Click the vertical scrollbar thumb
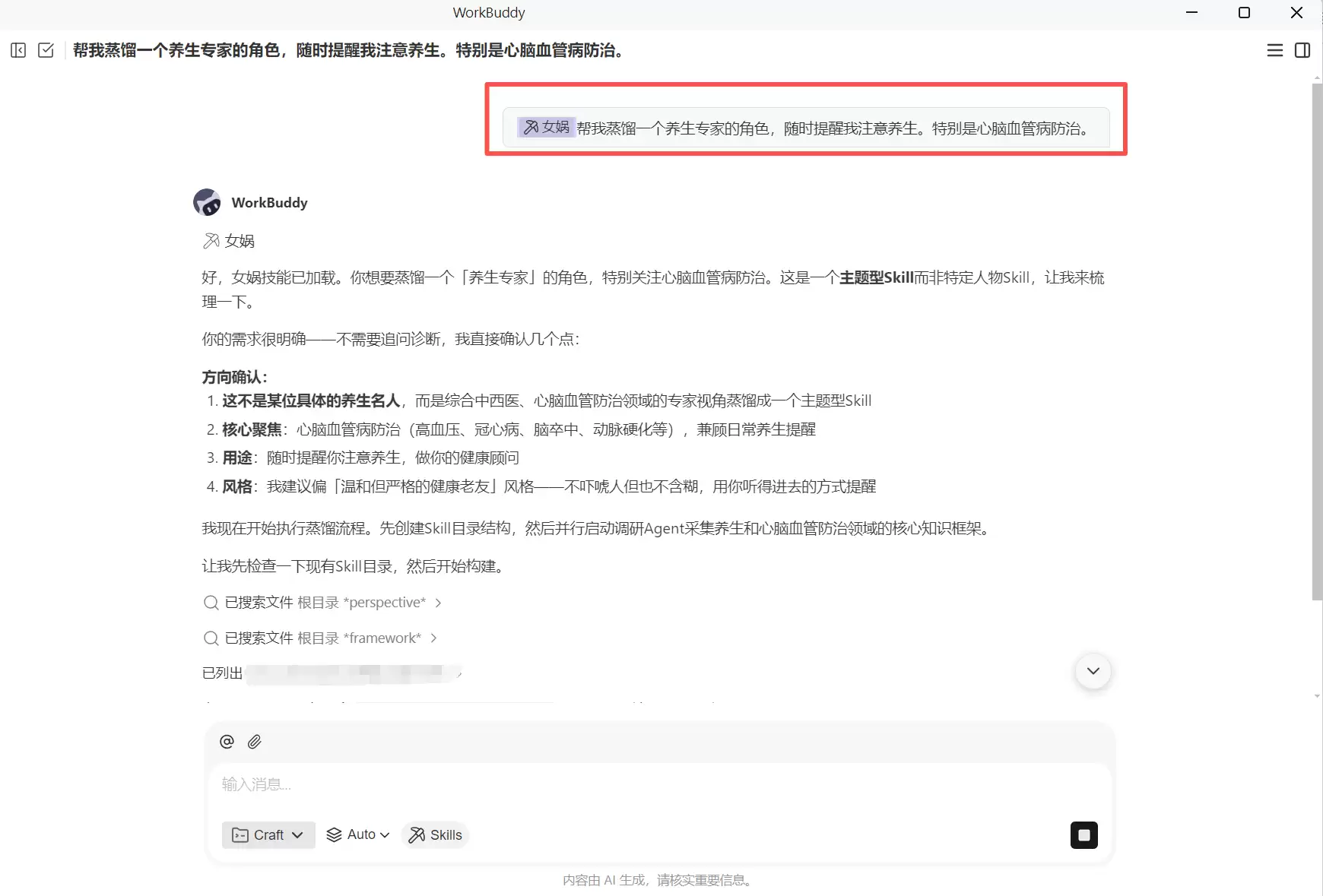The height and width of the screenshot is (896, 1323). coord(1317,342)
